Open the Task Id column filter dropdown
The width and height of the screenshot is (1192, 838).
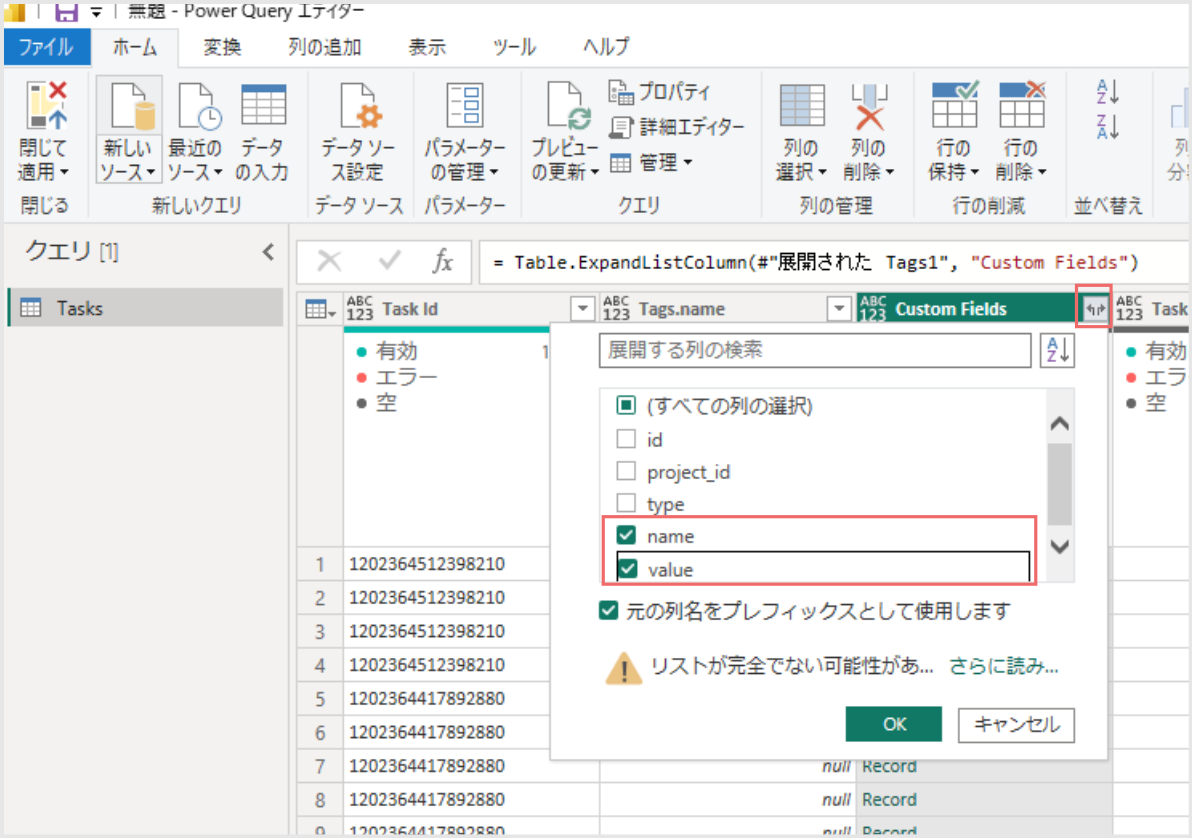582,309
